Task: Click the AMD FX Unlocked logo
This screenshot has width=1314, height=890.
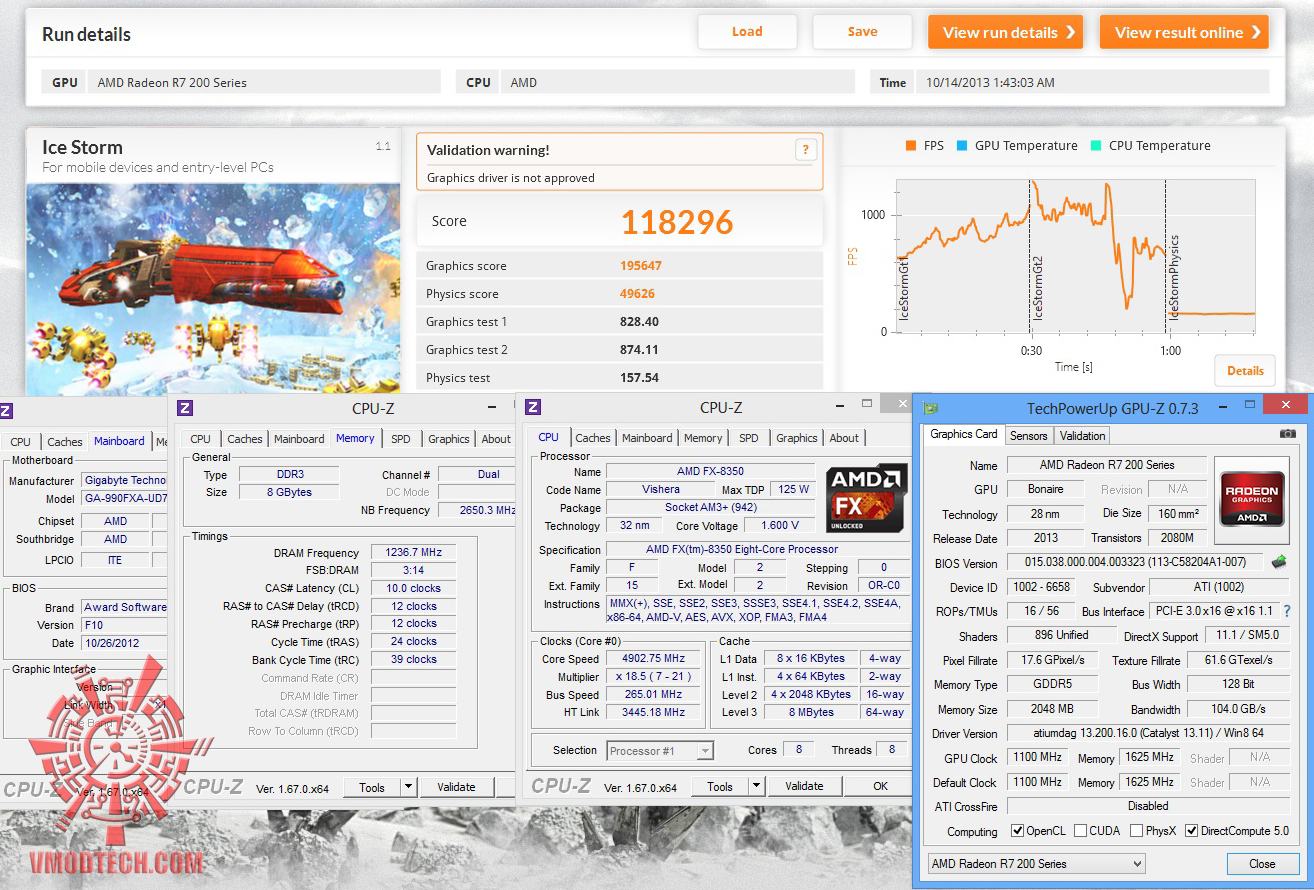Action: (867, 497)
